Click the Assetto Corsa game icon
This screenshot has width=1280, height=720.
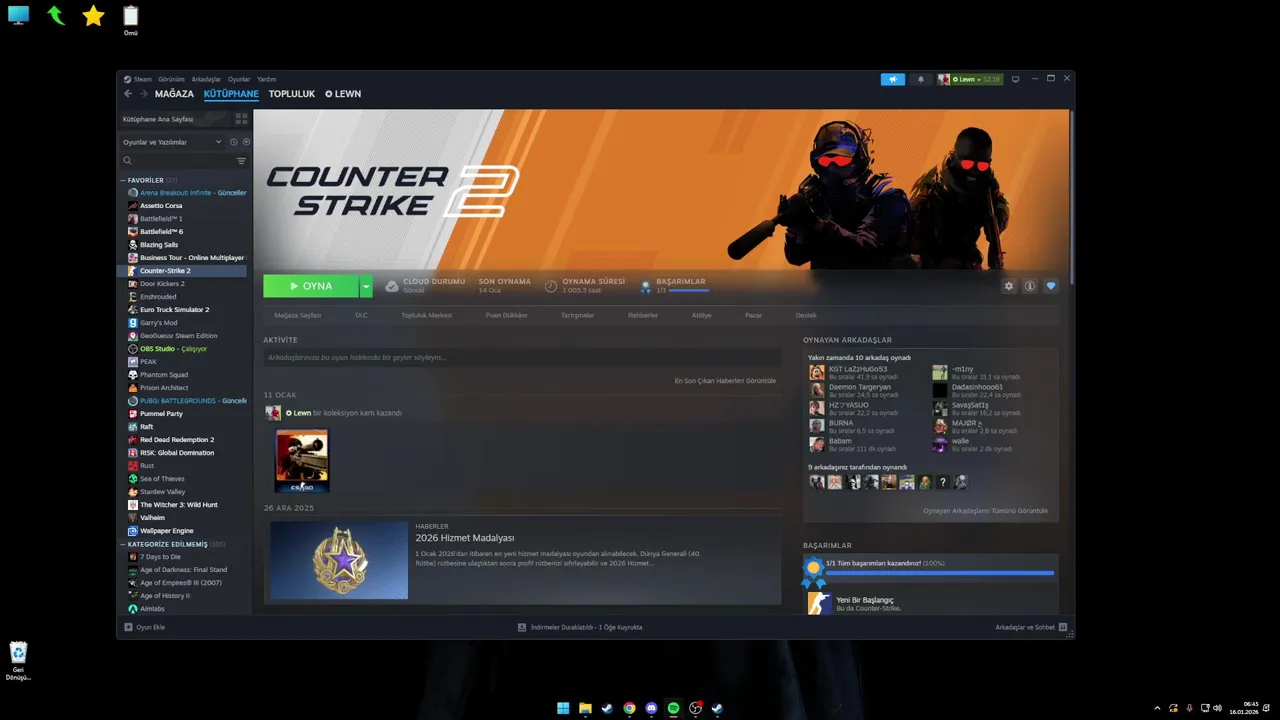pos(133,206)
